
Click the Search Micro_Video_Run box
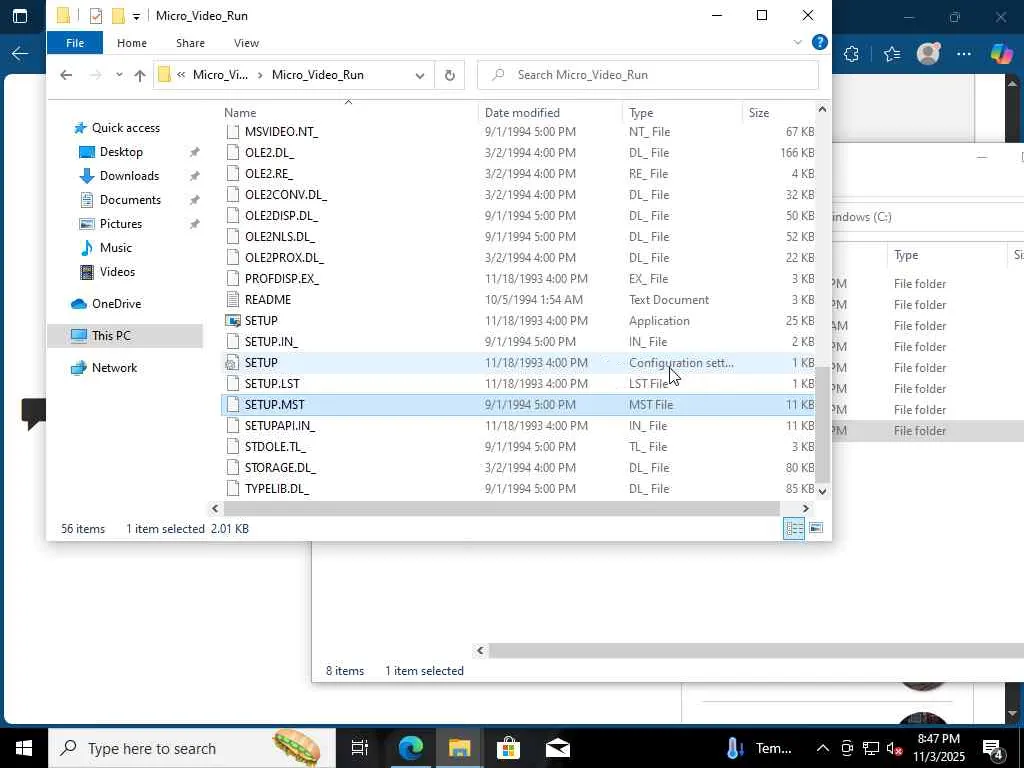[x=647, y=75]
